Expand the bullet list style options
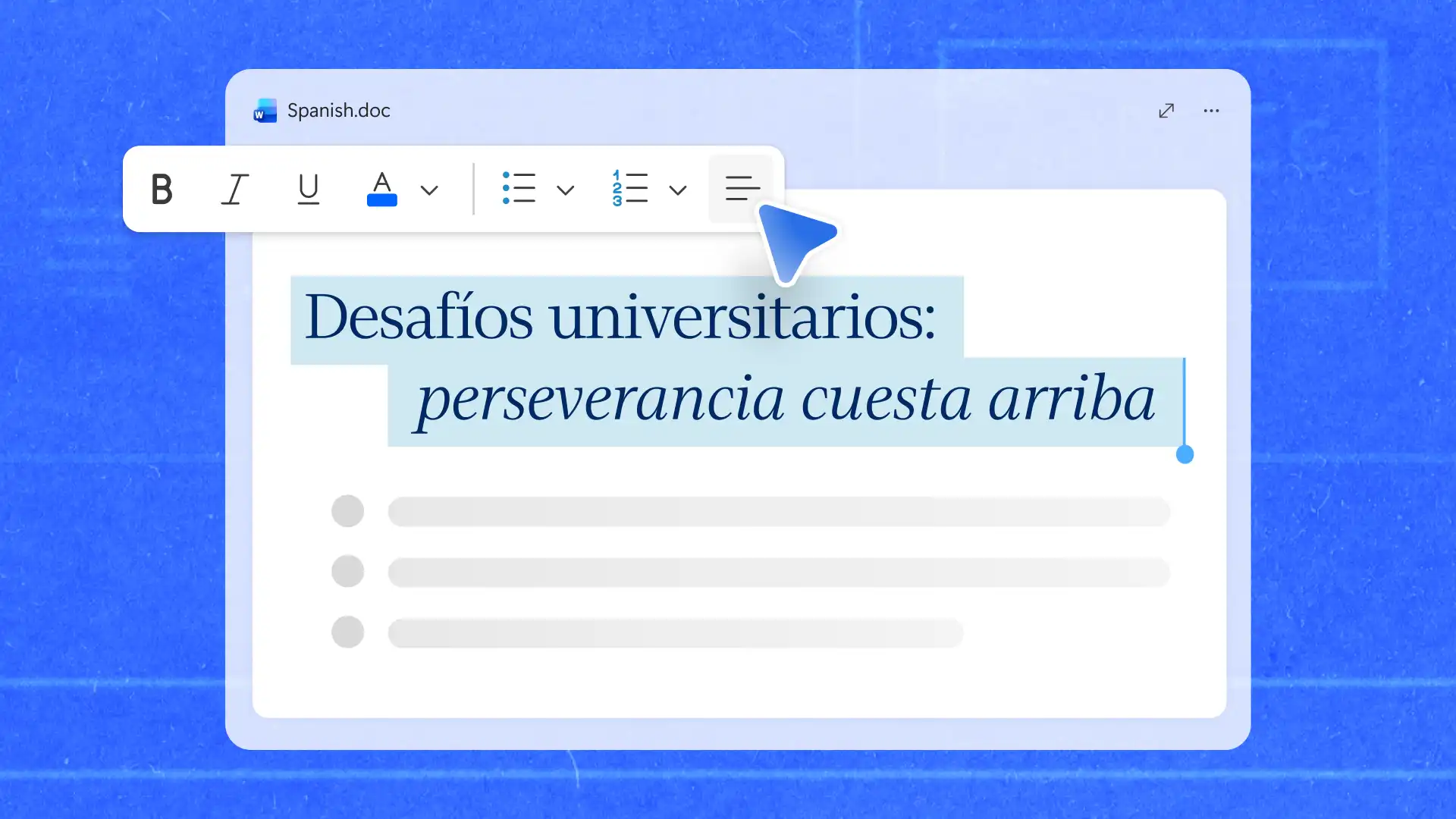Viewport: 1456px width, 819px height. 565,190
